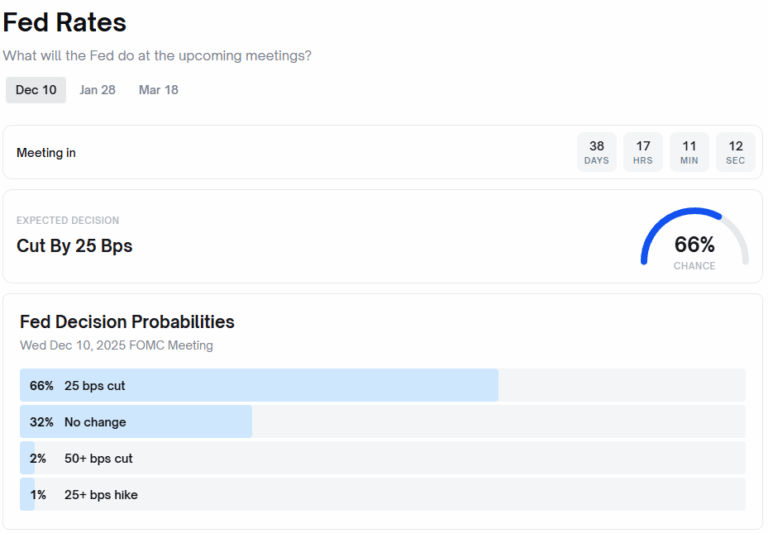This screenshot has width=768, height=533.
Task: Click the 17 hours countdown box
Action: pyautogui.click(x=643, y=152)
